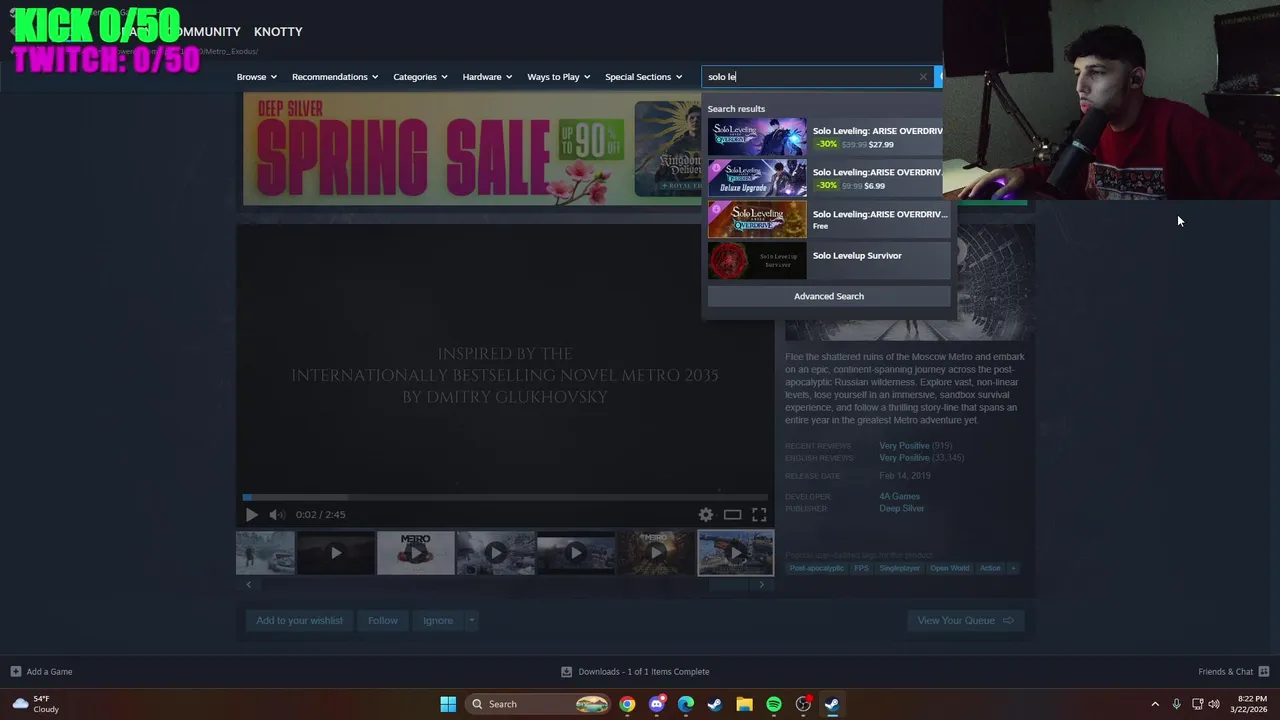Follow Metro Exodus
1280x720 pixels.
pos(383,621)
